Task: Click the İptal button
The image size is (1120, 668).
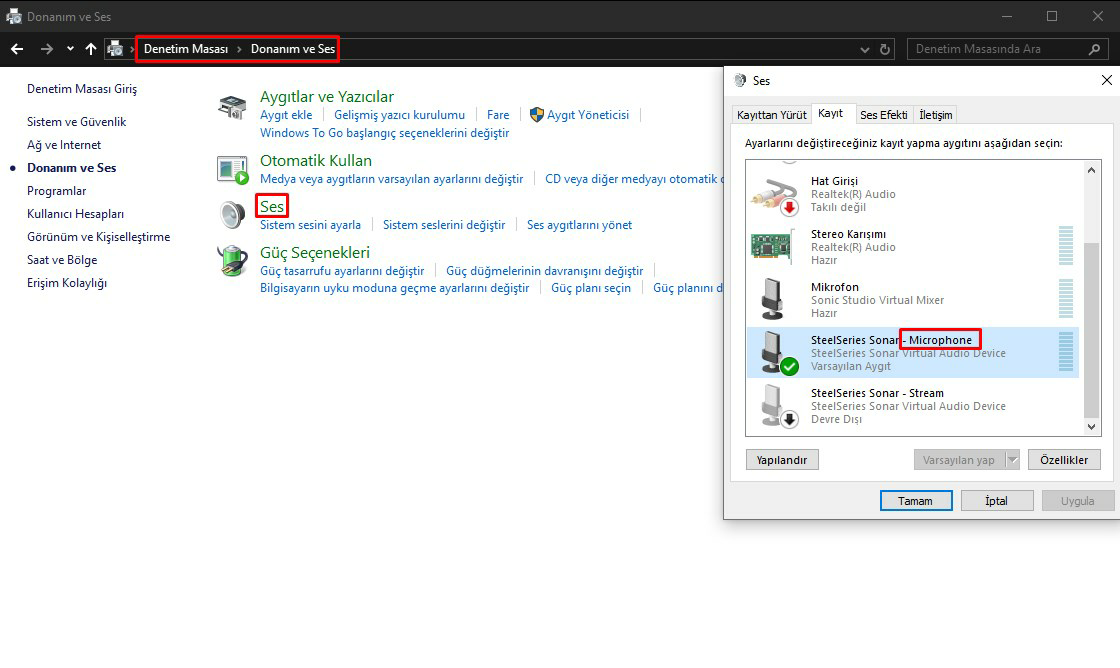Action: coord(997,501)
